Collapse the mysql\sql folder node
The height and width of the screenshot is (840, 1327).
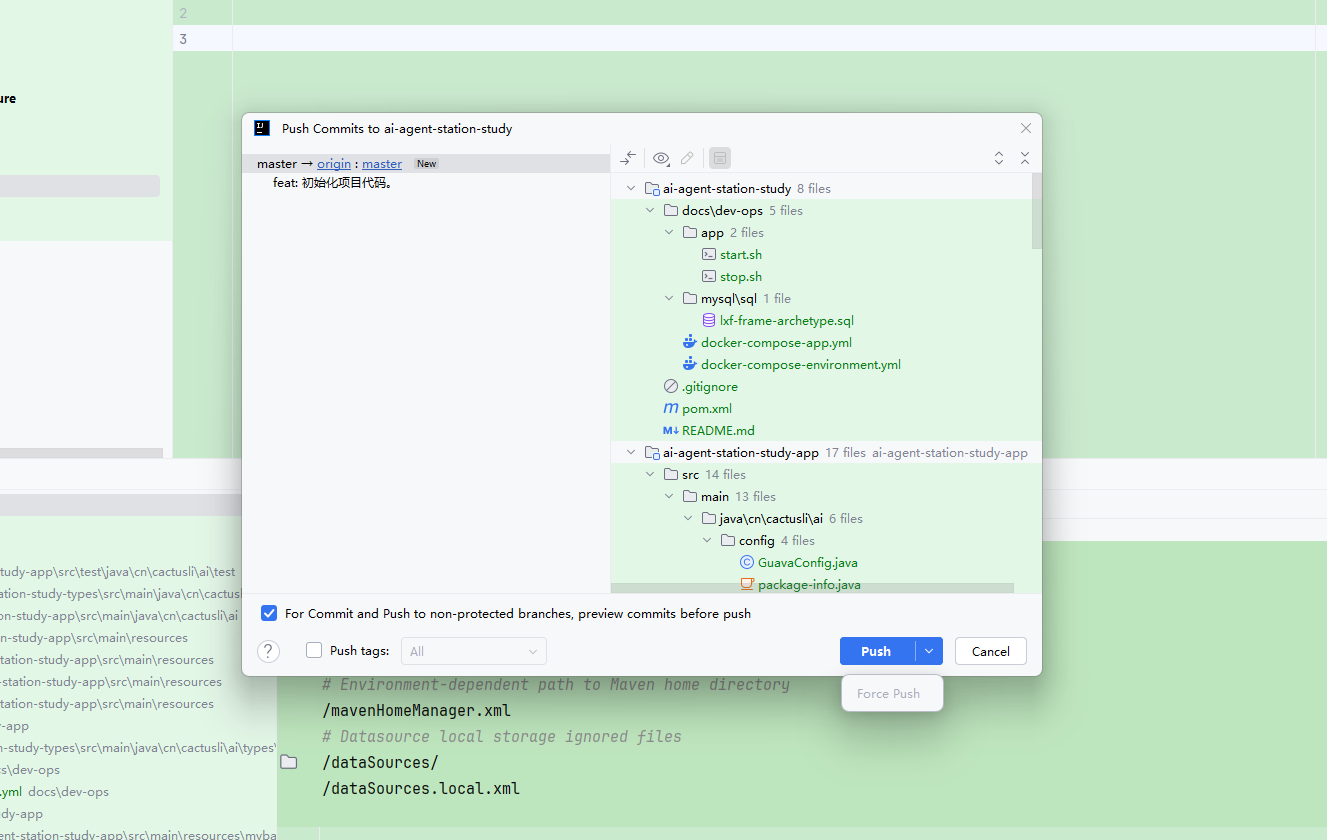tap(669, 299)
